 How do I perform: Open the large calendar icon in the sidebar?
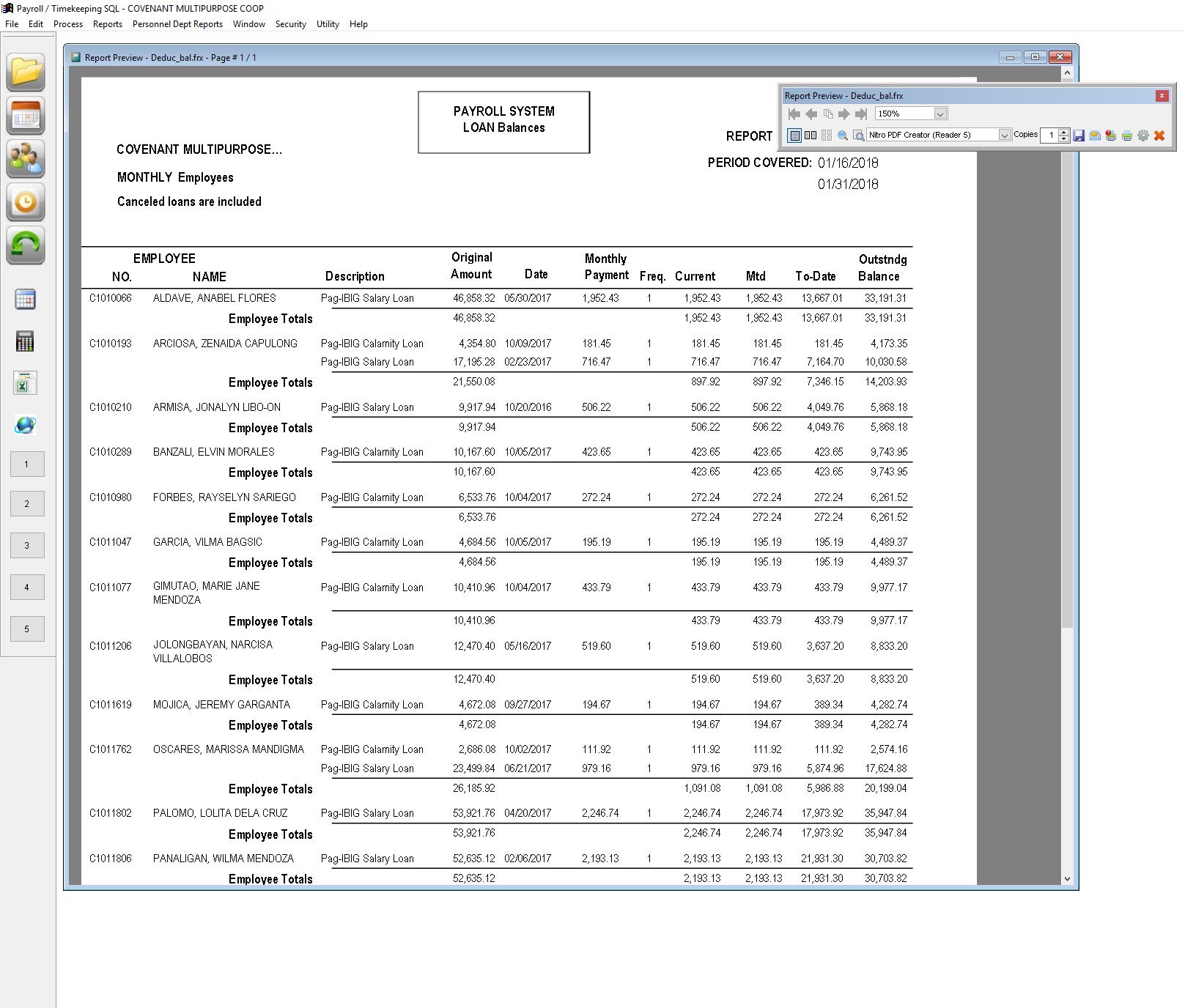(x=26, y=115)
